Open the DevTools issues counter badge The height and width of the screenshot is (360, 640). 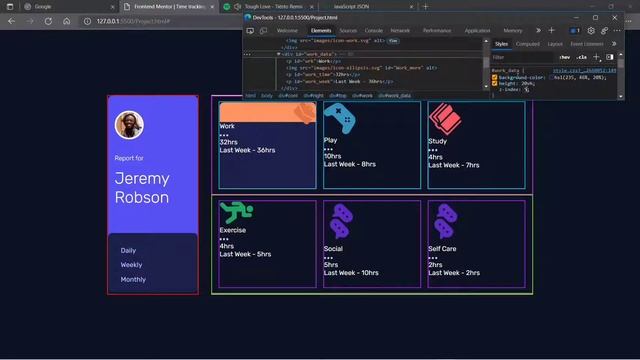point(575,31)
